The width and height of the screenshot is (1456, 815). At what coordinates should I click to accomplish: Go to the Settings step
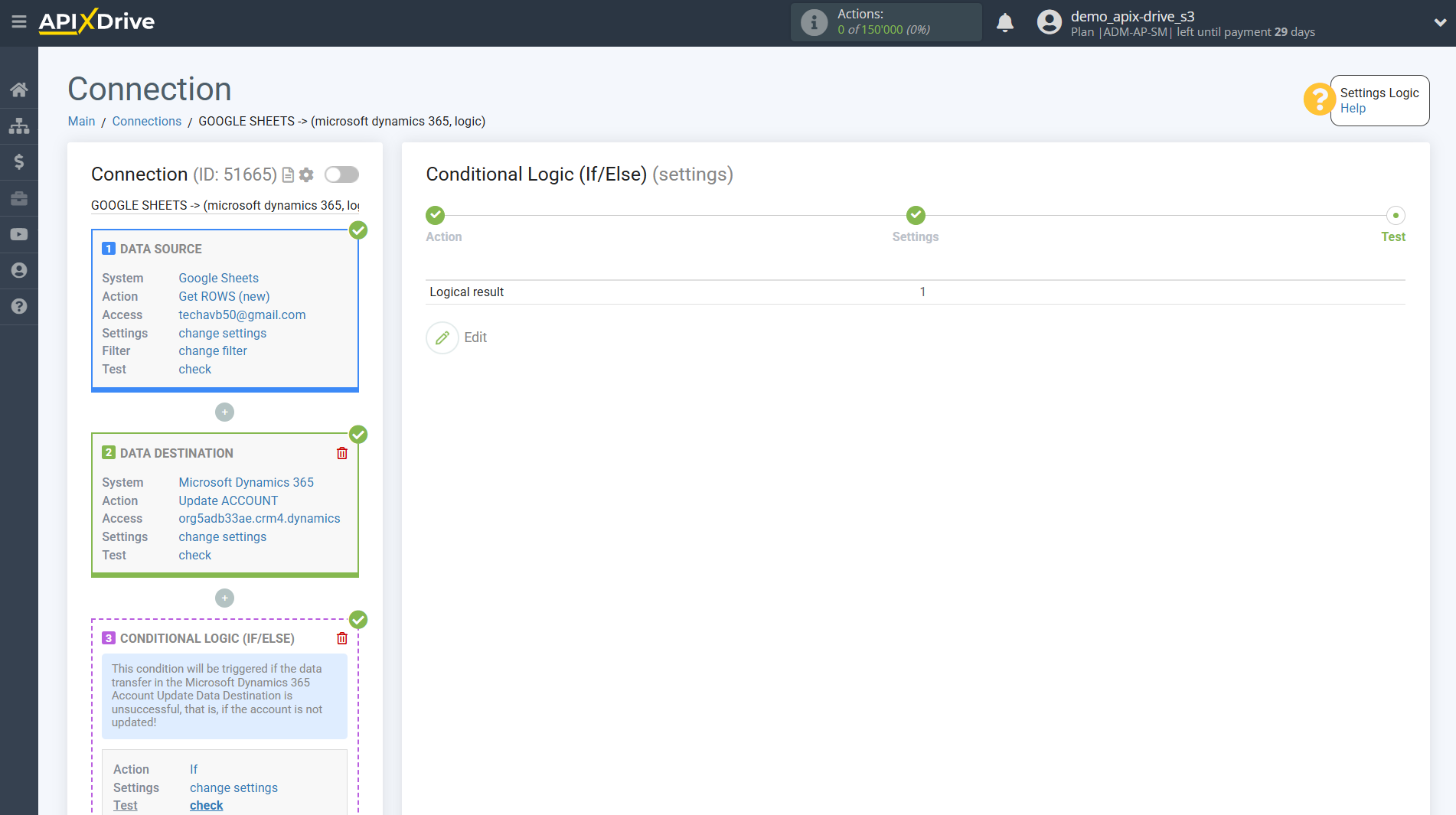point(916,215)
